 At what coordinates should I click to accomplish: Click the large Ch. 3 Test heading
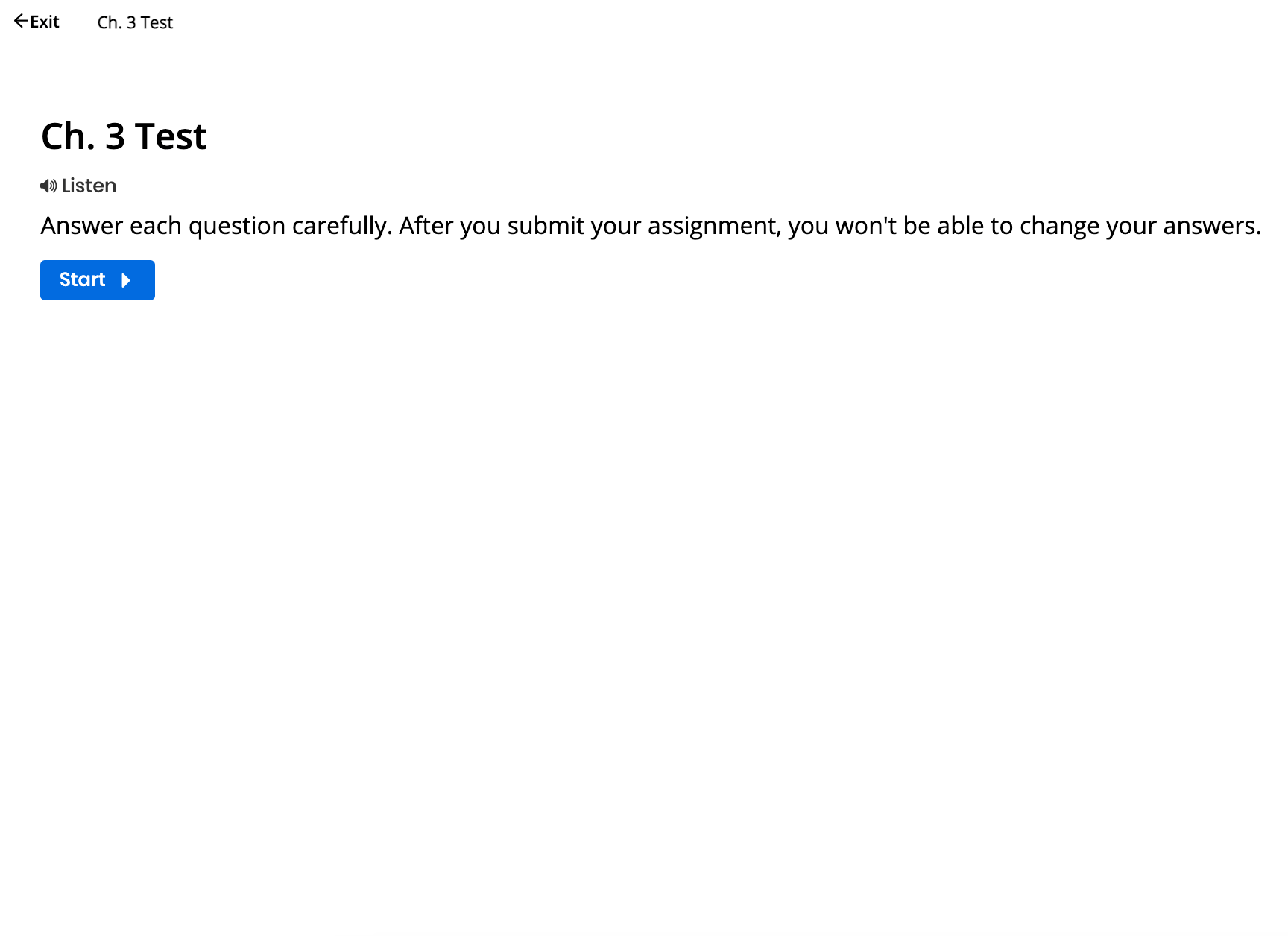(x=124, y=137)
